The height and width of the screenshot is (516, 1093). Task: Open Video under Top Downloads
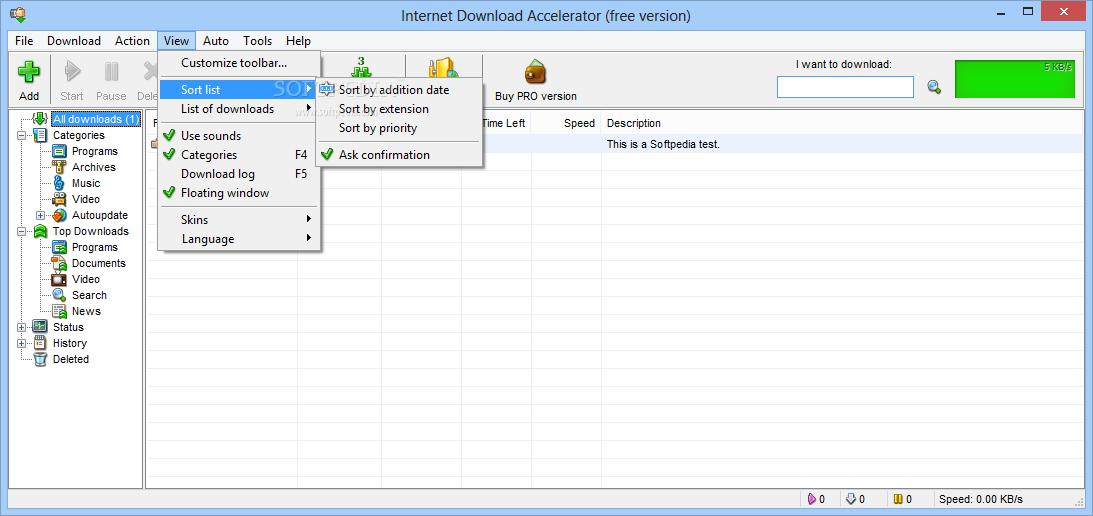pyautogui.click(x=86, y=280)
